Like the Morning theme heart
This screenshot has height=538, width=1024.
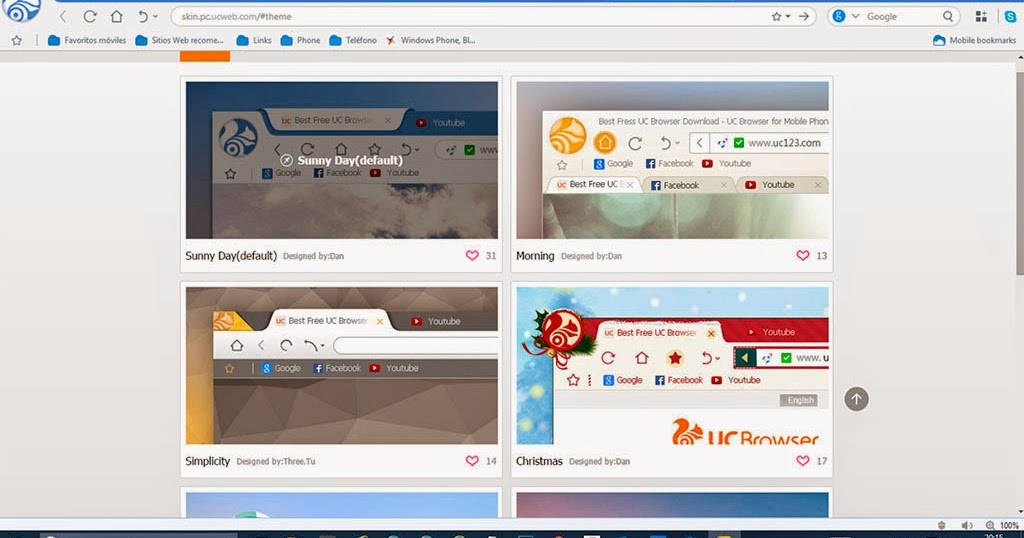803,255
